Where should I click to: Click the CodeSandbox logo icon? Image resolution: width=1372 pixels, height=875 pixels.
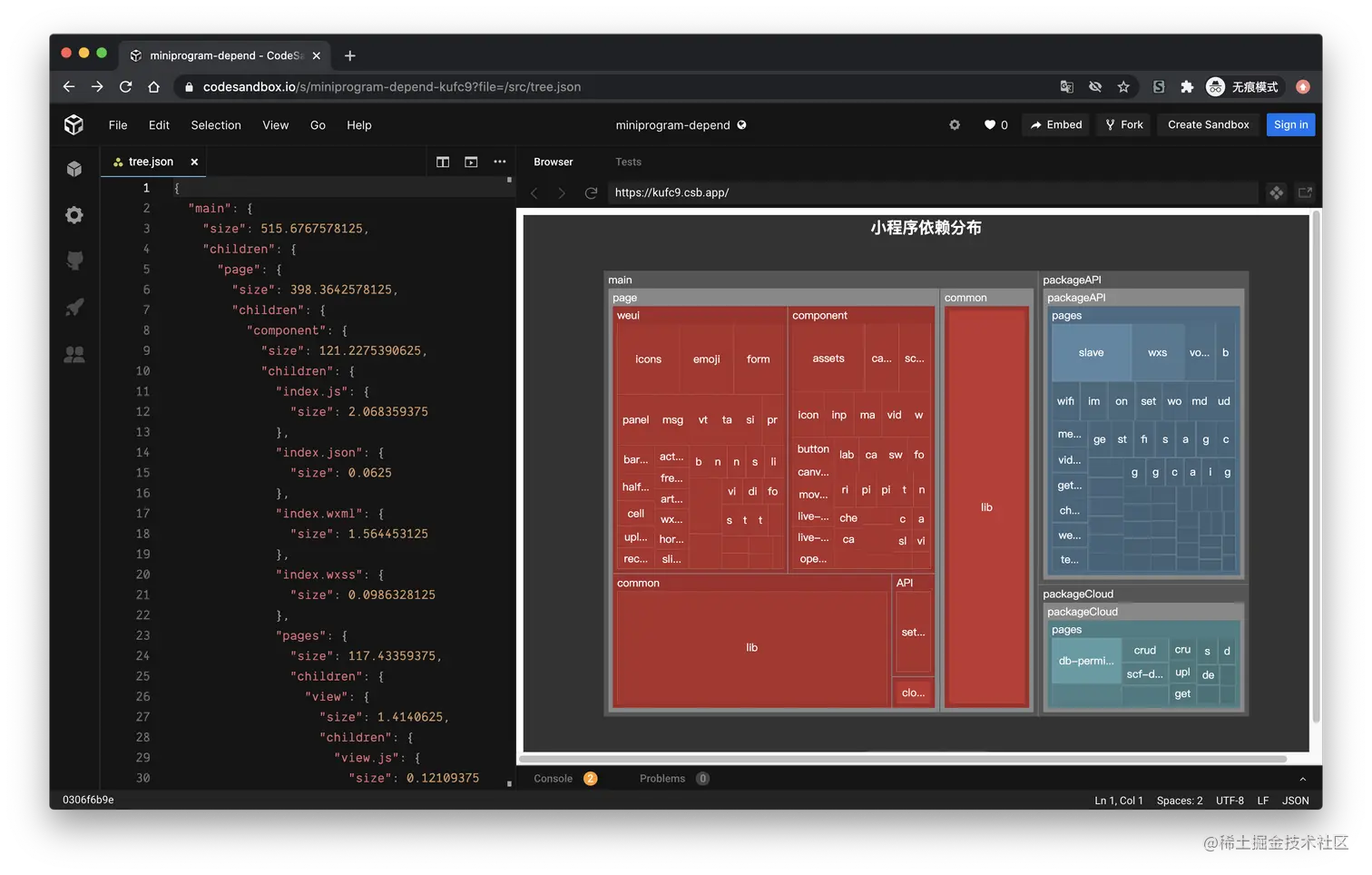[x=74, y=124]
